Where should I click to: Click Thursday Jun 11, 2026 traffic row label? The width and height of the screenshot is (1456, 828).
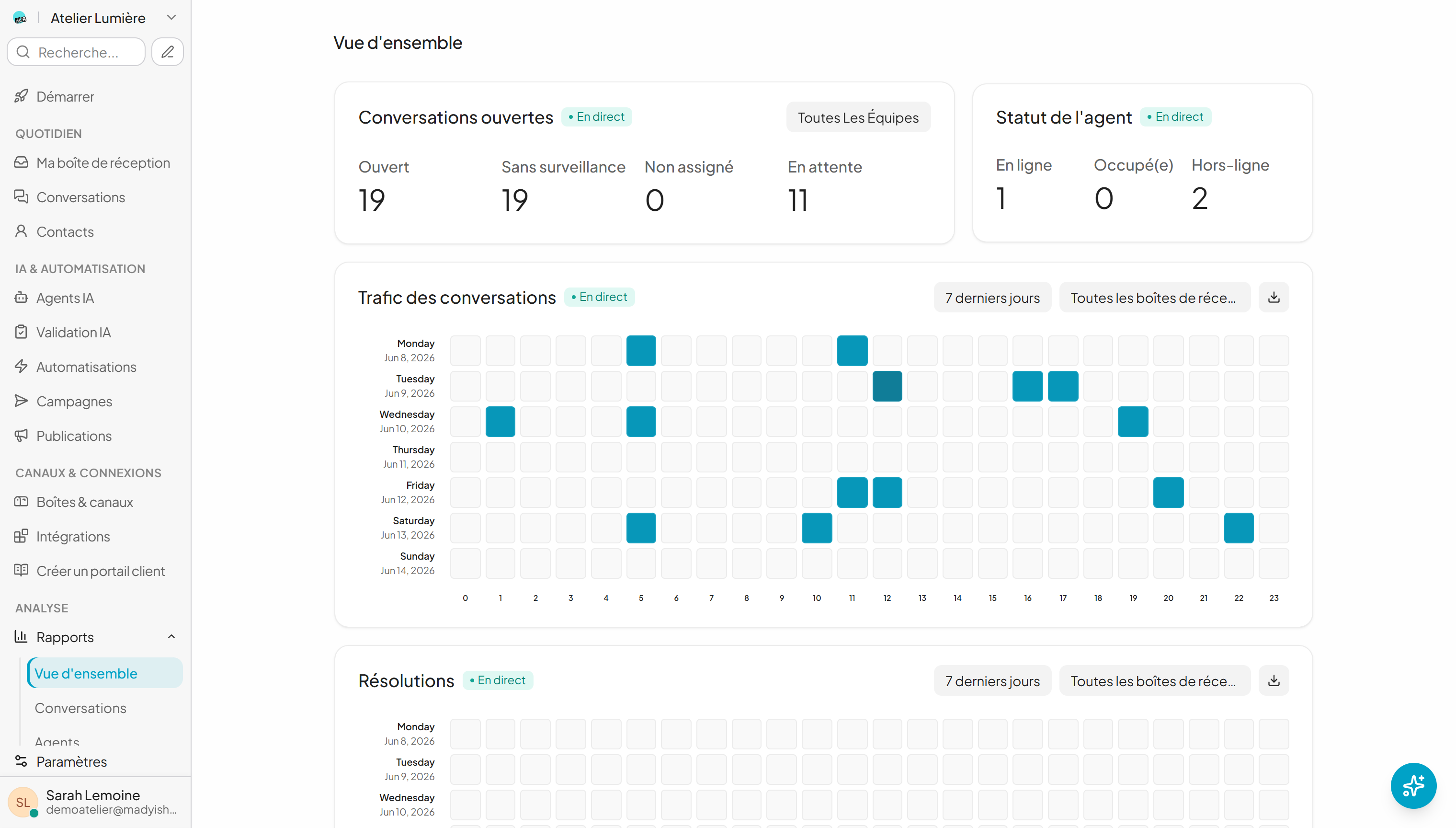[409, 457]
